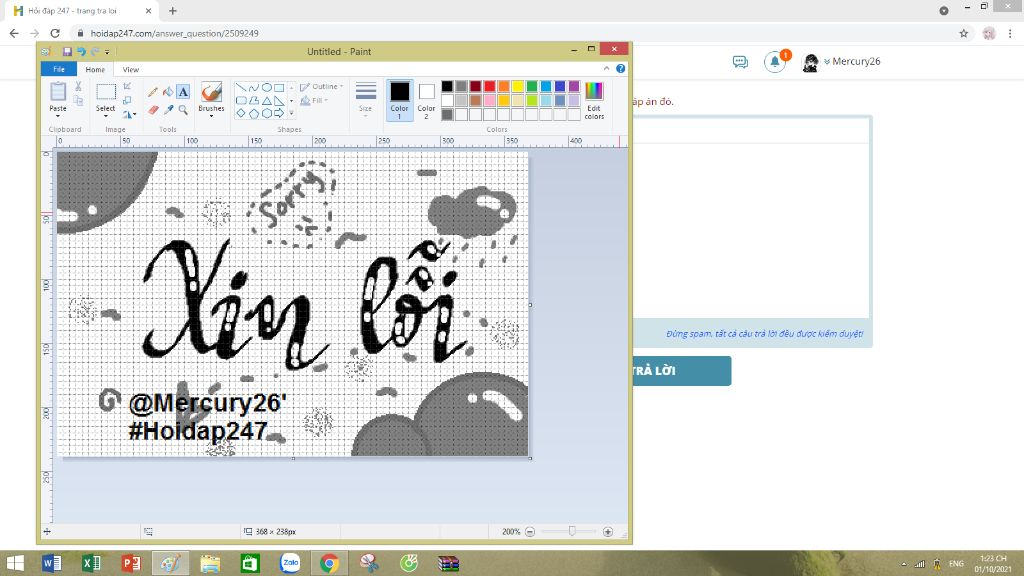The width and height of the screenshot is (1024, 576).
Task: Choose the Right triangle shape
Action: coord(279,101)
